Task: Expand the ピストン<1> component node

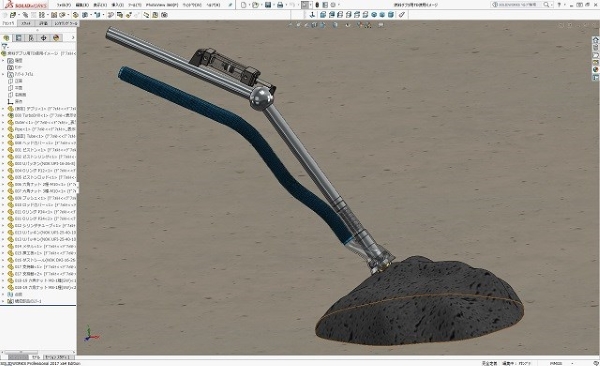Action: 3,150
